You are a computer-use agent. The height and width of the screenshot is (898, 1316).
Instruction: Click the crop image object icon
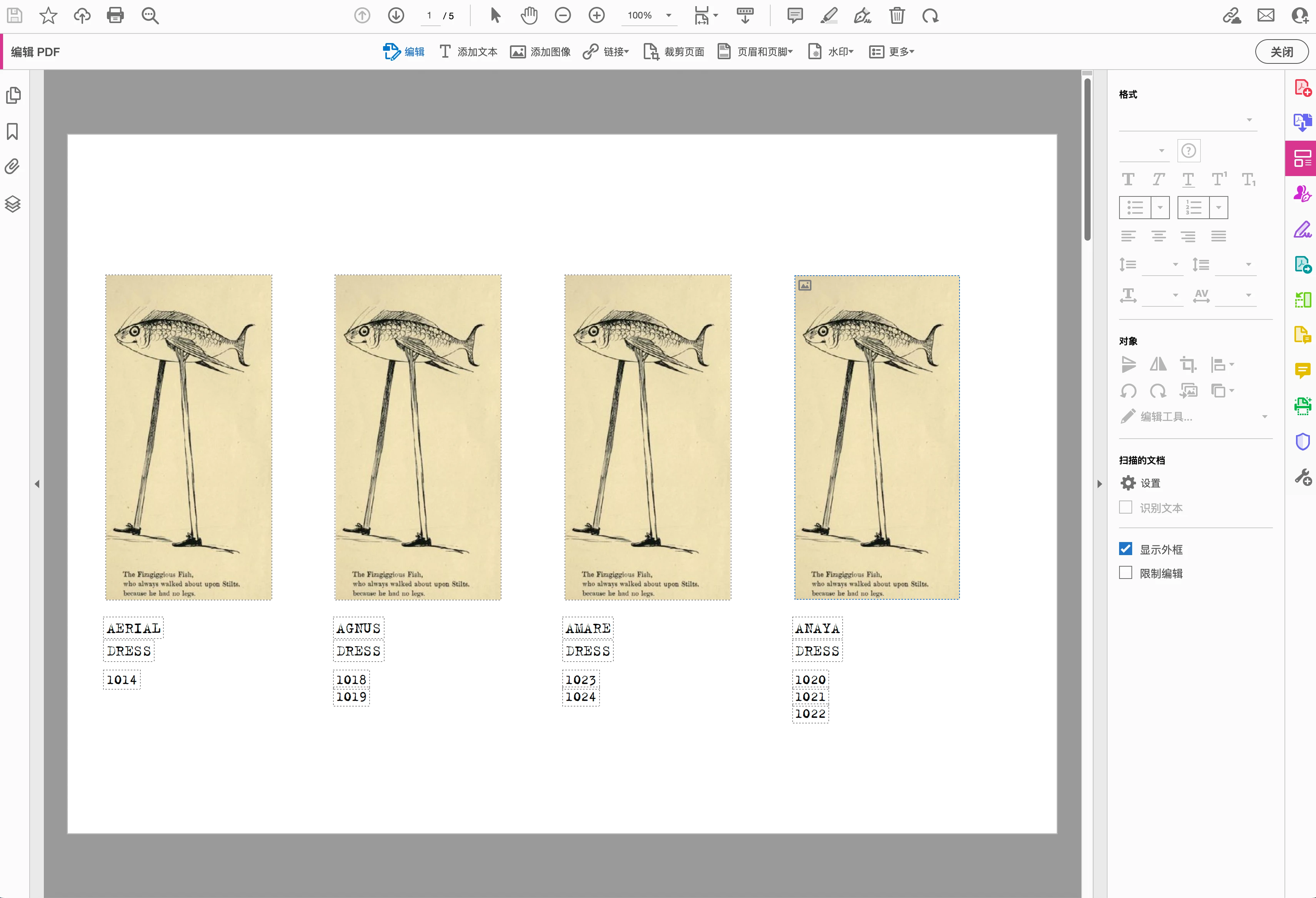(x=1188, y=364)
